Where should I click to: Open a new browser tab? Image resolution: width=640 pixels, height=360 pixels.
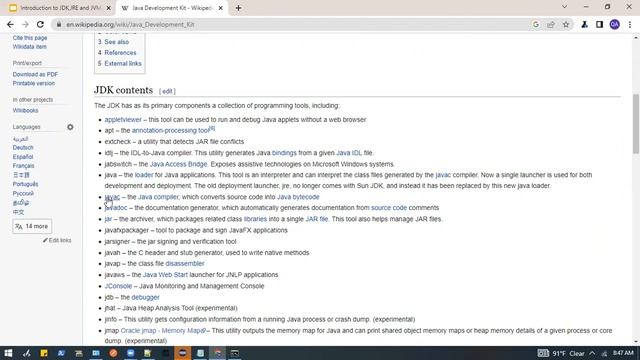pyautogui.click(x=238, y=8)
